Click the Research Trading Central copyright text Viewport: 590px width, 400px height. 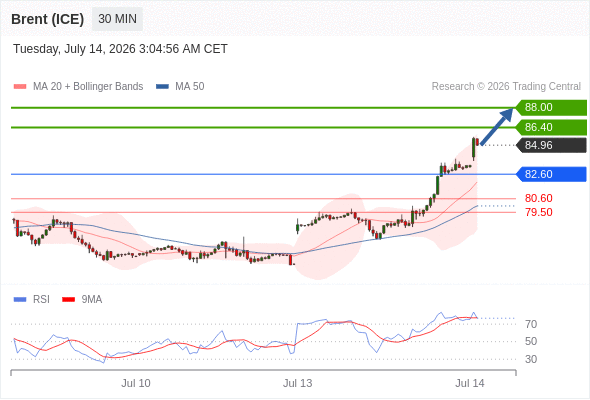tap(506, 87)
